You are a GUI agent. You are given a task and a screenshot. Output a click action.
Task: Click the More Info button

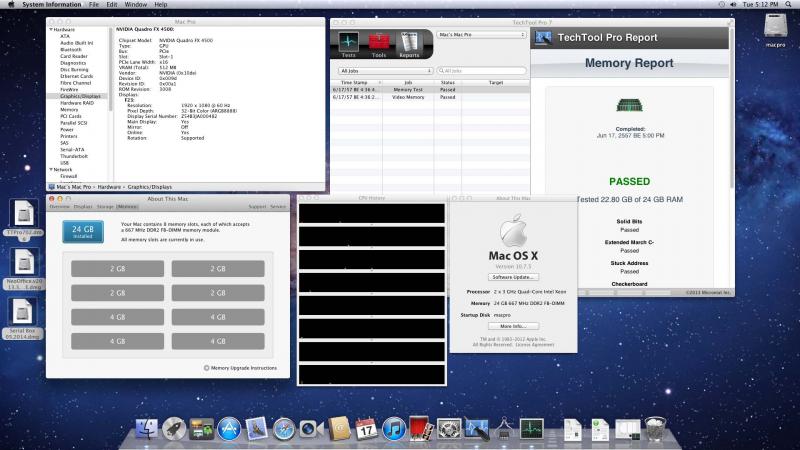coord(513,326)
